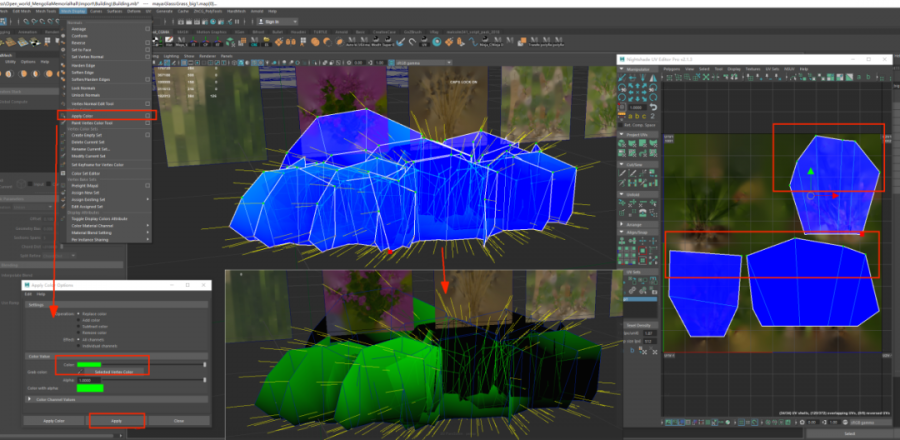Screen dimensions: 900x440
Task: Click first Project UVs mapping icon
Action: click(622, 143)
